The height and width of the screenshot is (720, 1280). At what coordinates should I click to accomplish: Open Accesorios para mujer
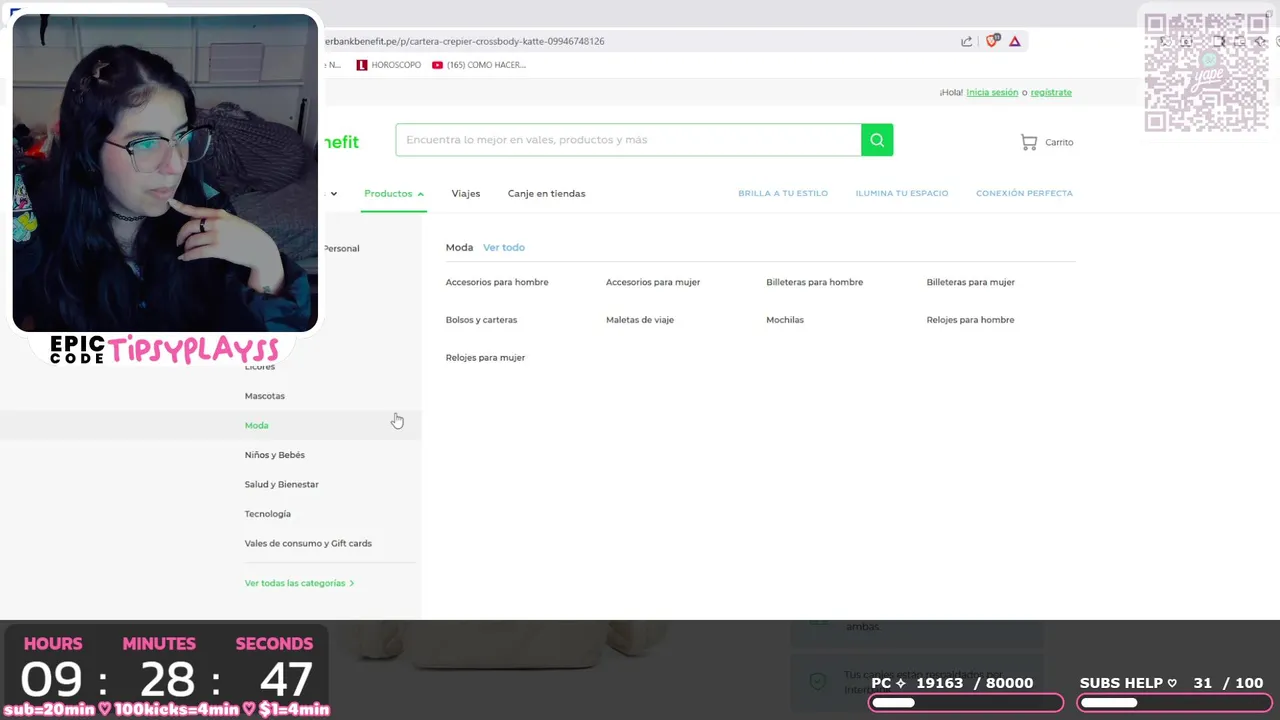(x=653, y=282)
